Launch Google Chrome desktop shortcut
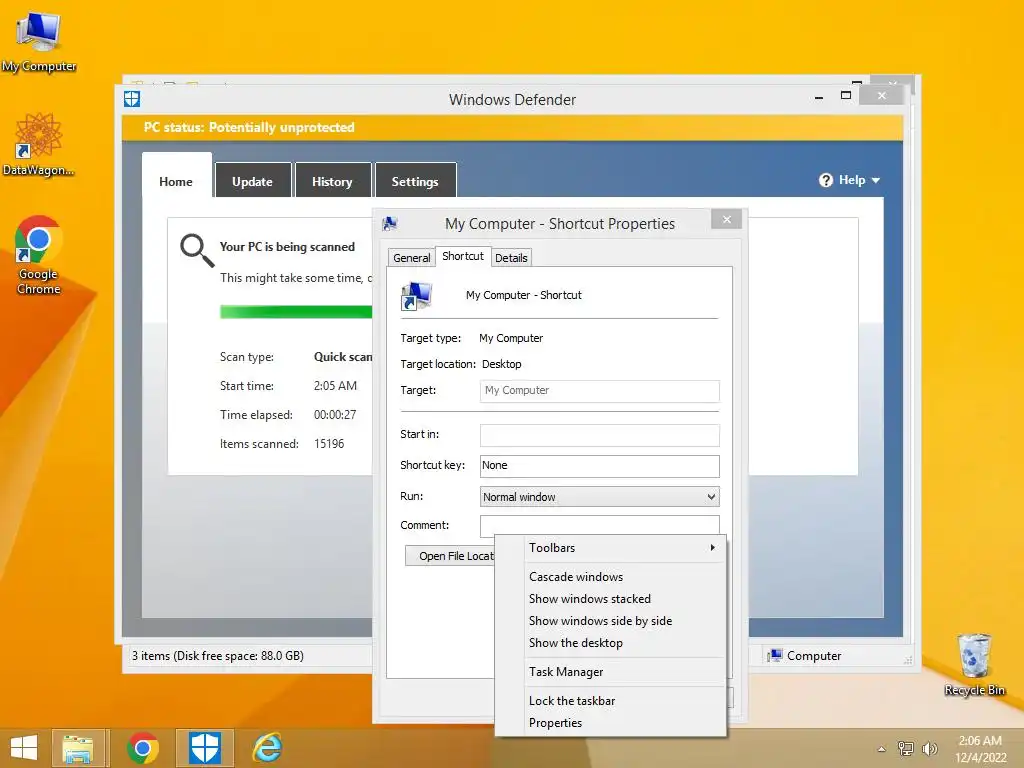The width and height of the screenshot is (1024, 768). (x=39, y=255)
